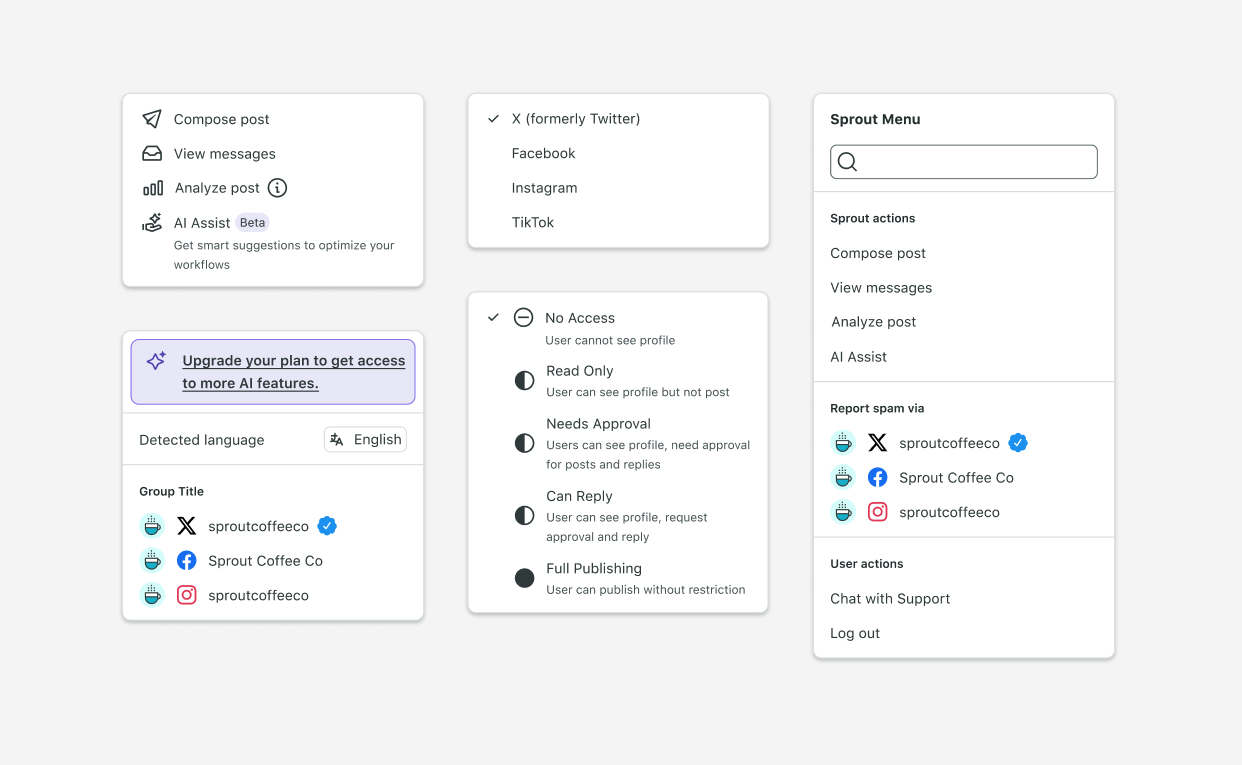Focus the Sprout Menu search field

pyautogui.click(x=964, y=162)
